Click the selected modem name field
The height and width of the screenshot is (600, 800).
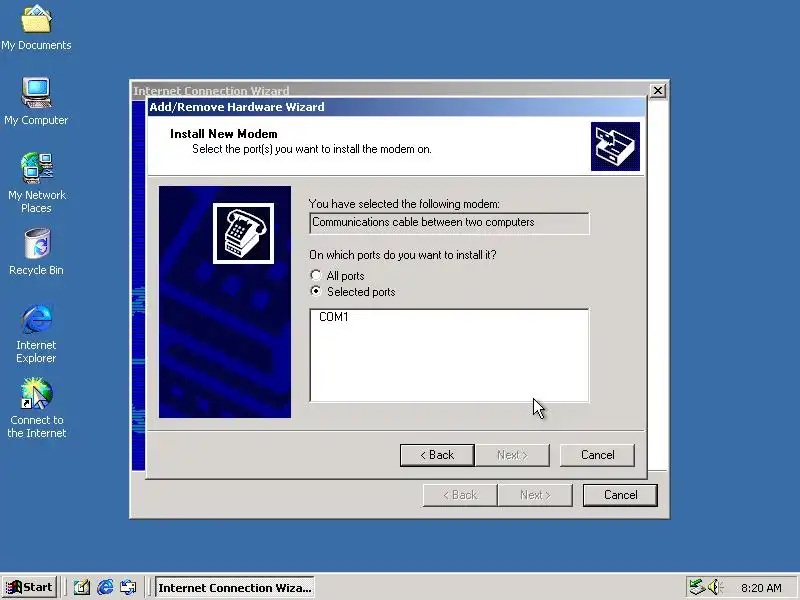[x=449, y=223]
